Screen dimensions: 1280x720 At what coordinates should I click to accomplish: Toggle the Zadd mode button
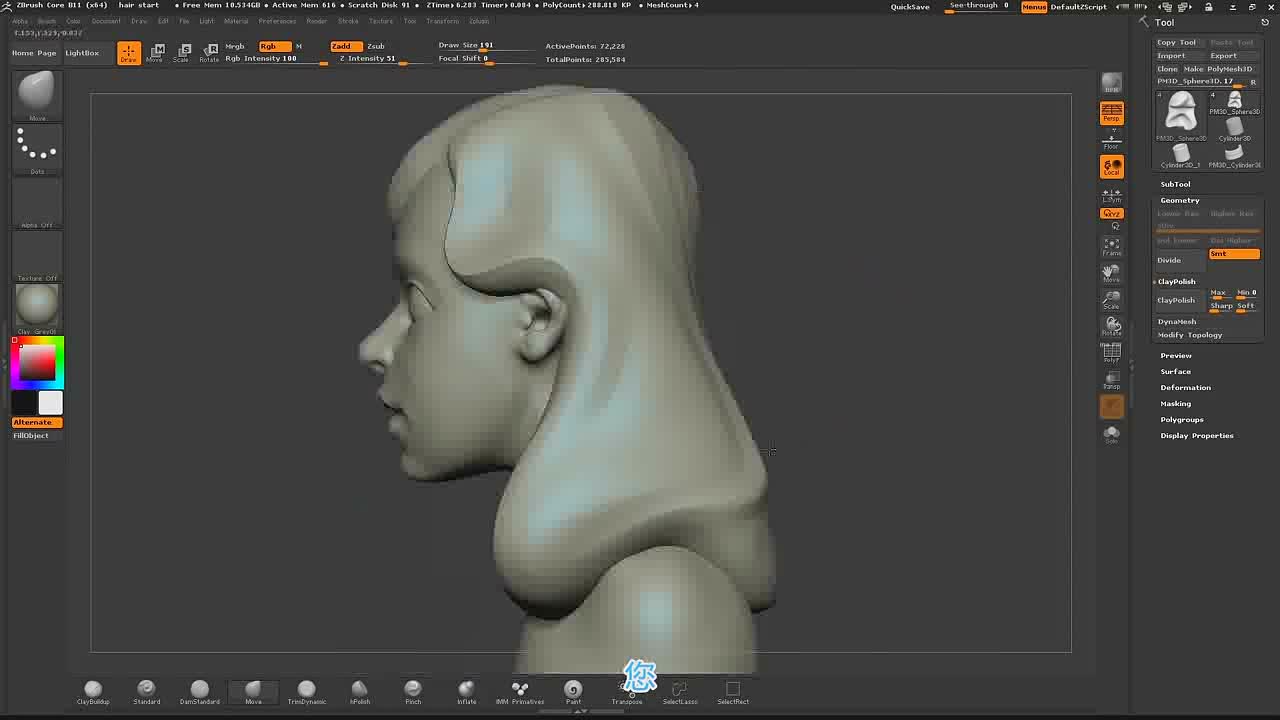[x=342, y=46]
